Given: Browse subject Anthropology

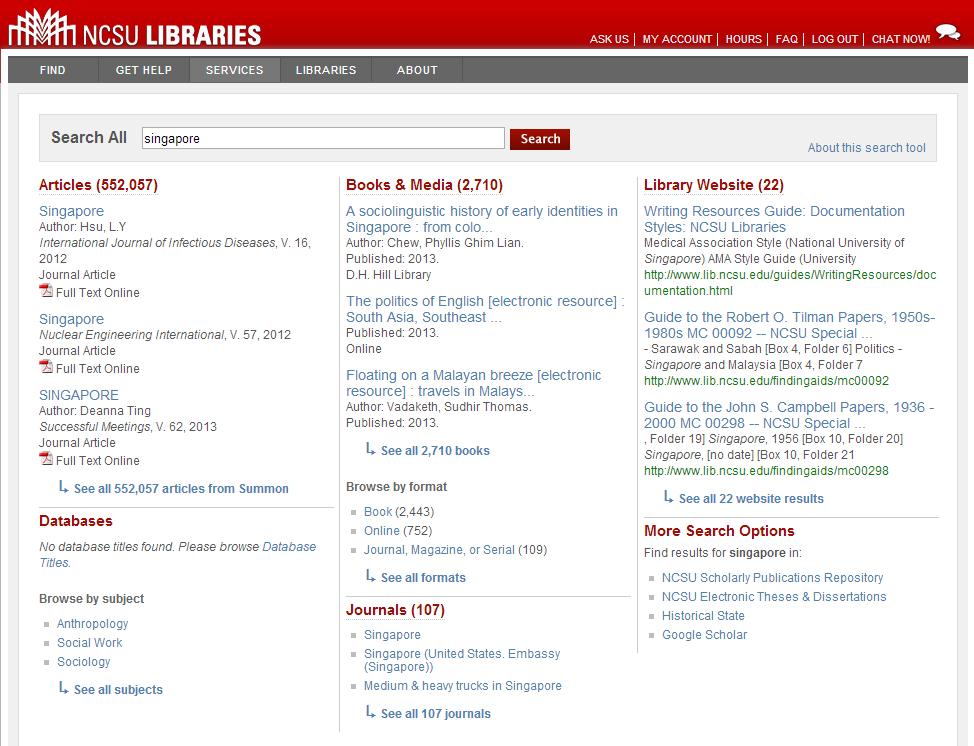Looking at the screenshot, I should (93, 624).
